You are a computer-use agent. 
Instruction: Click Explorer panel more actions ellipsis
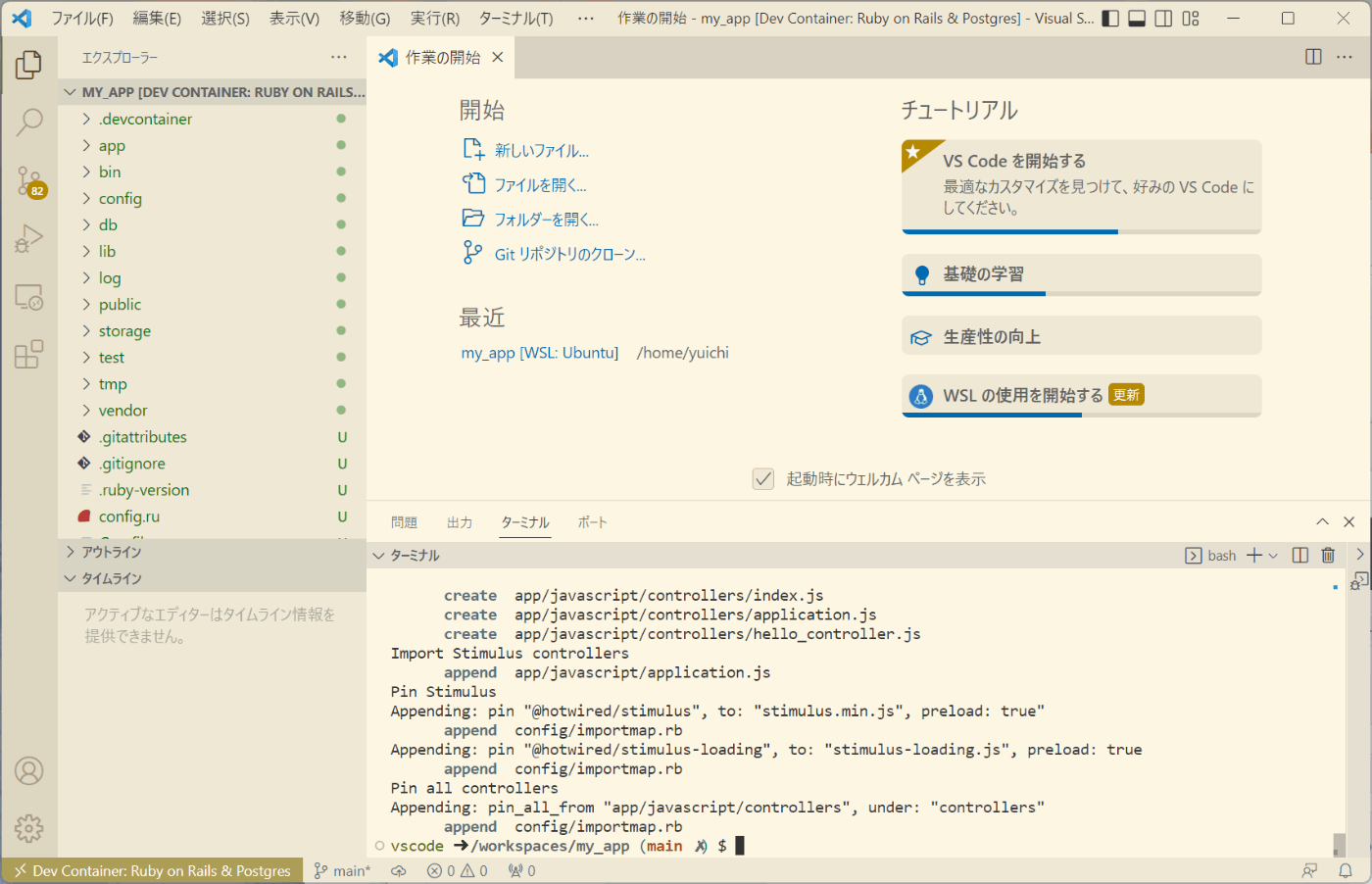point(338,57)
